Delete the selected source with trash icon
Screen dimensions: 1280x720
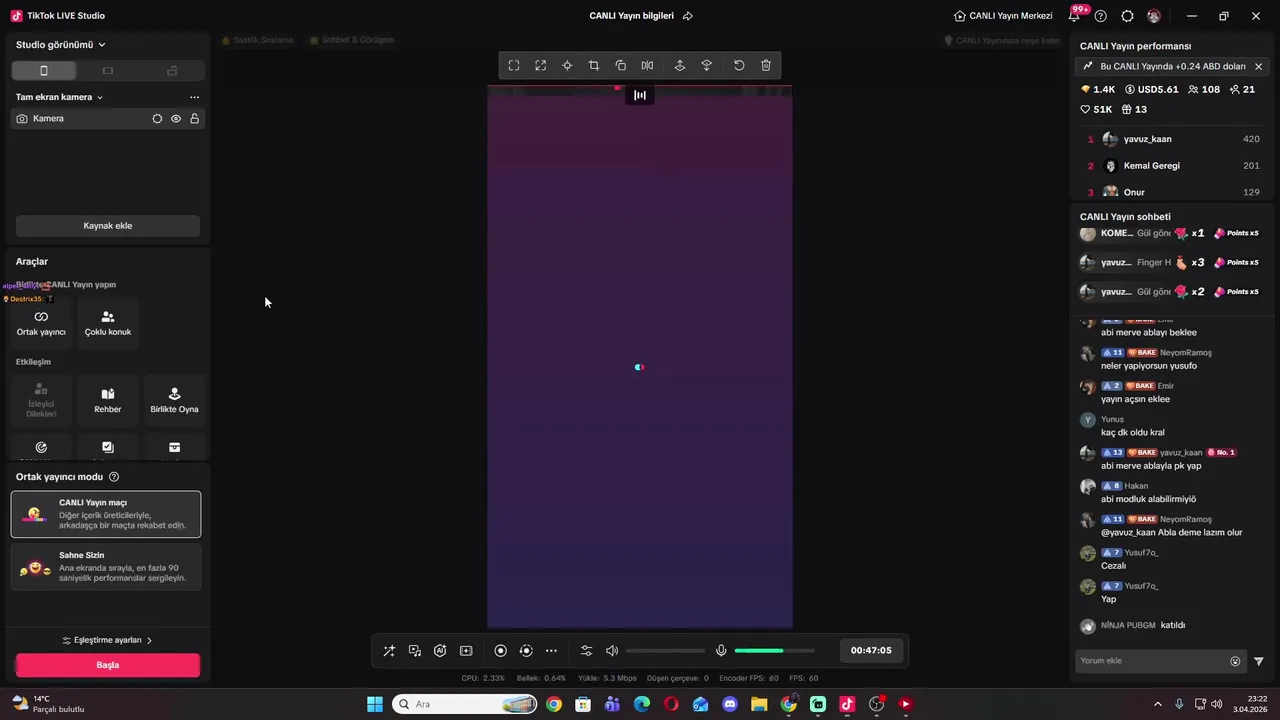pos(766,65)
